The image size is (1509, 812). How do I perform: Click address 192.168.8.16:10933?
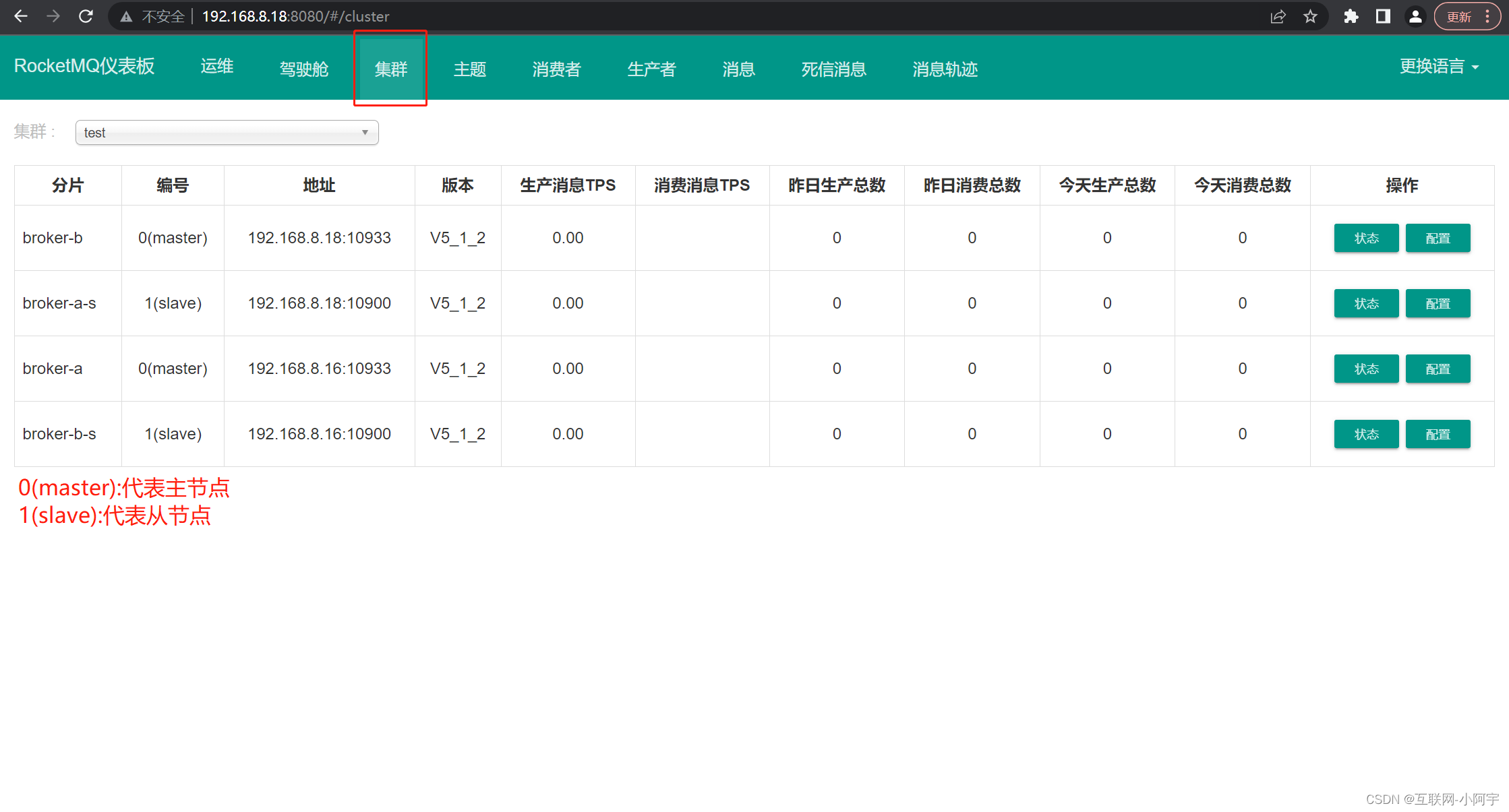[320, 369]
